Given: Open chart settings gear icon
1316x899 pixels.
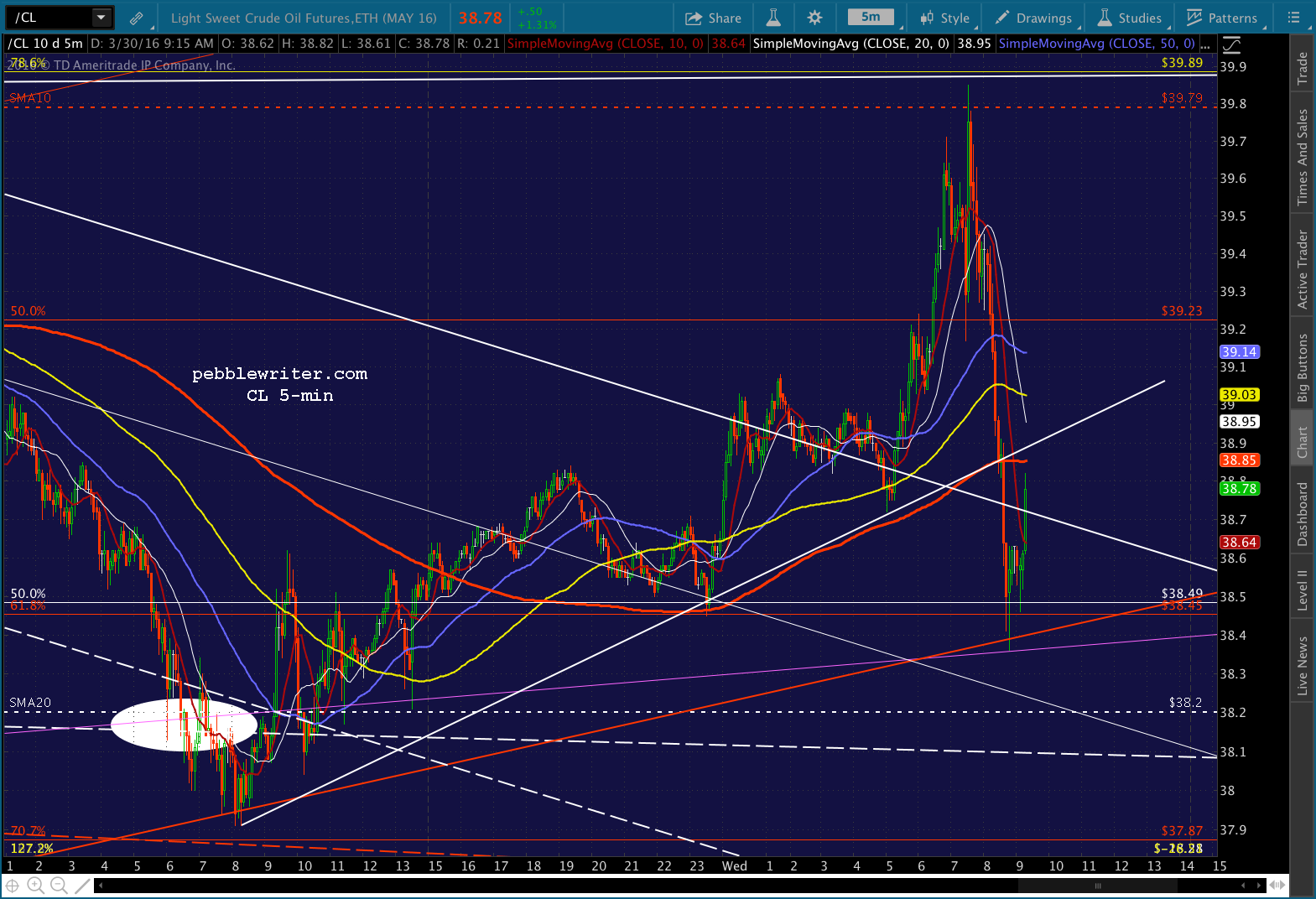Looking at the screenshot, I should click(814, 18).
